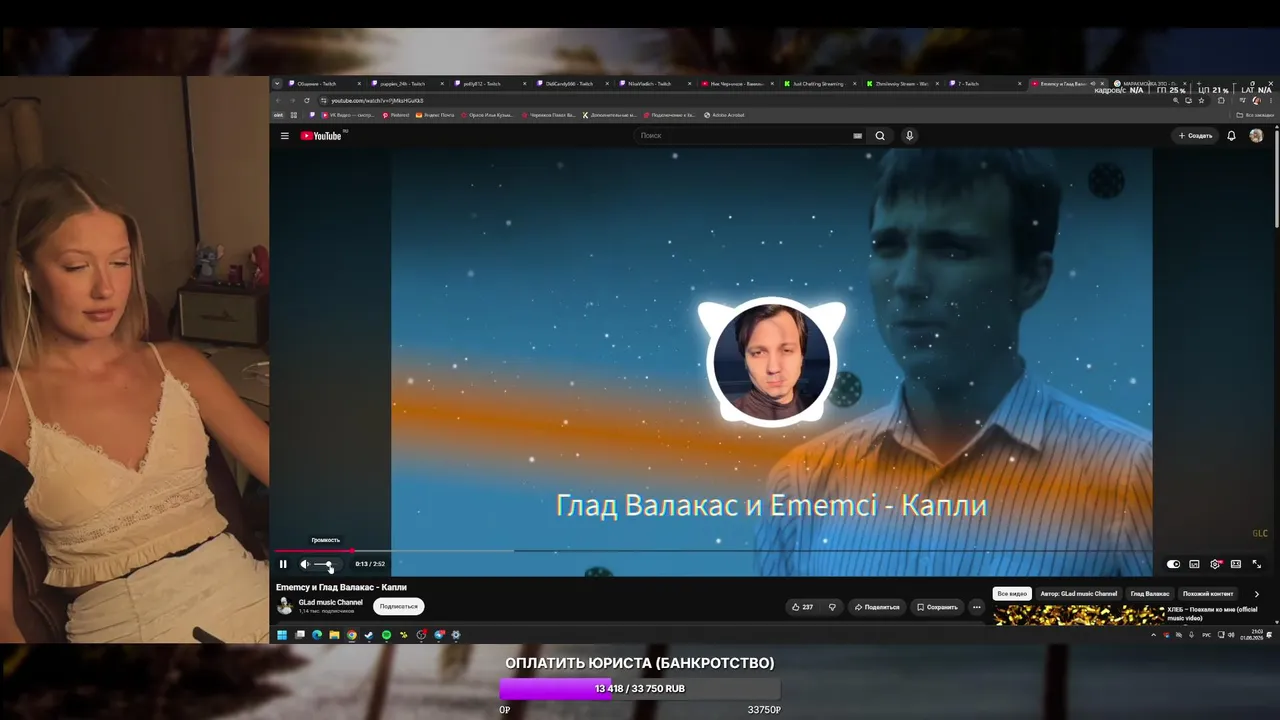Select the 'Автор: GLad music Channel' chip
1280x720 pixels.
tap(1079, 594)
